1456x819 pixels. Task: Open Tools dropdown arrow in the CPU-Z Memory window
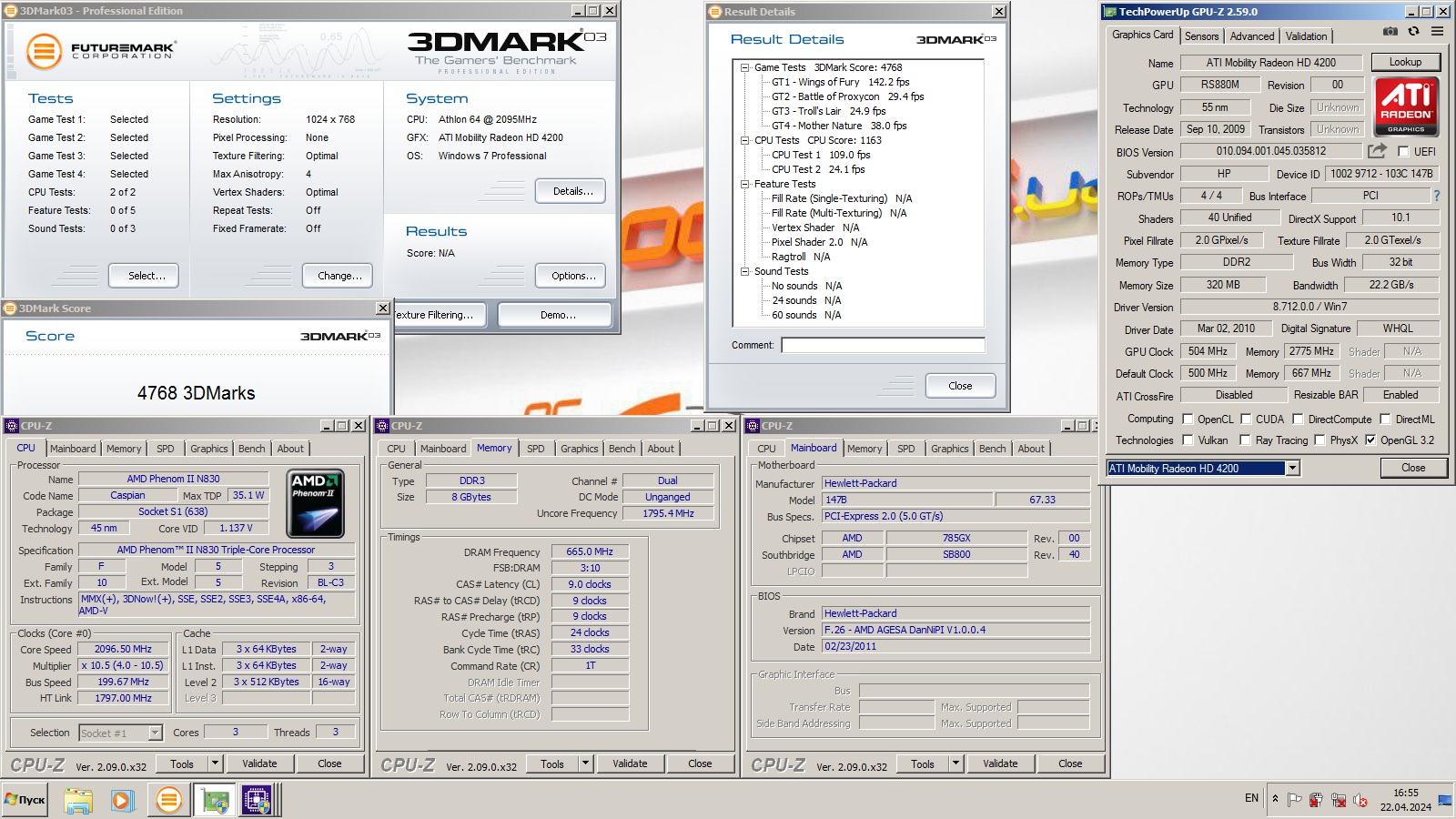pyautogui.click(x=586, y=763)
